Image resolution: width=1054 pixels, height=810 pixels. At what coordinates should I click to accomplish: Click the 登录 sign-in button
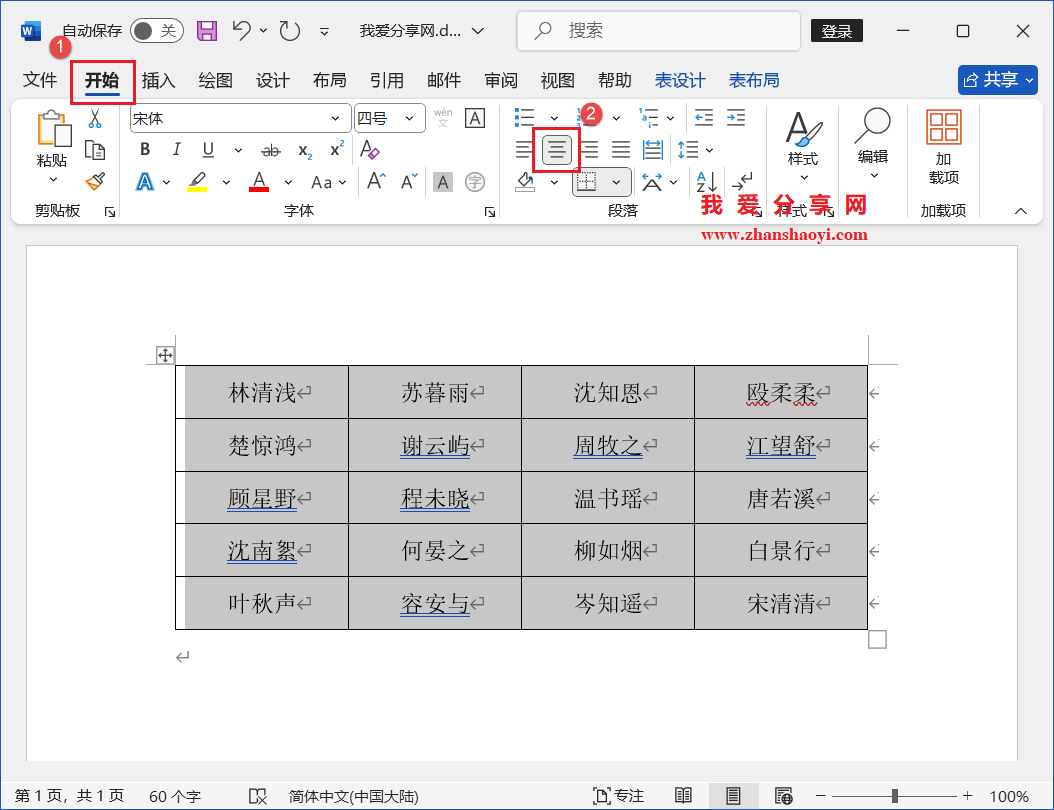coord(837,31)
